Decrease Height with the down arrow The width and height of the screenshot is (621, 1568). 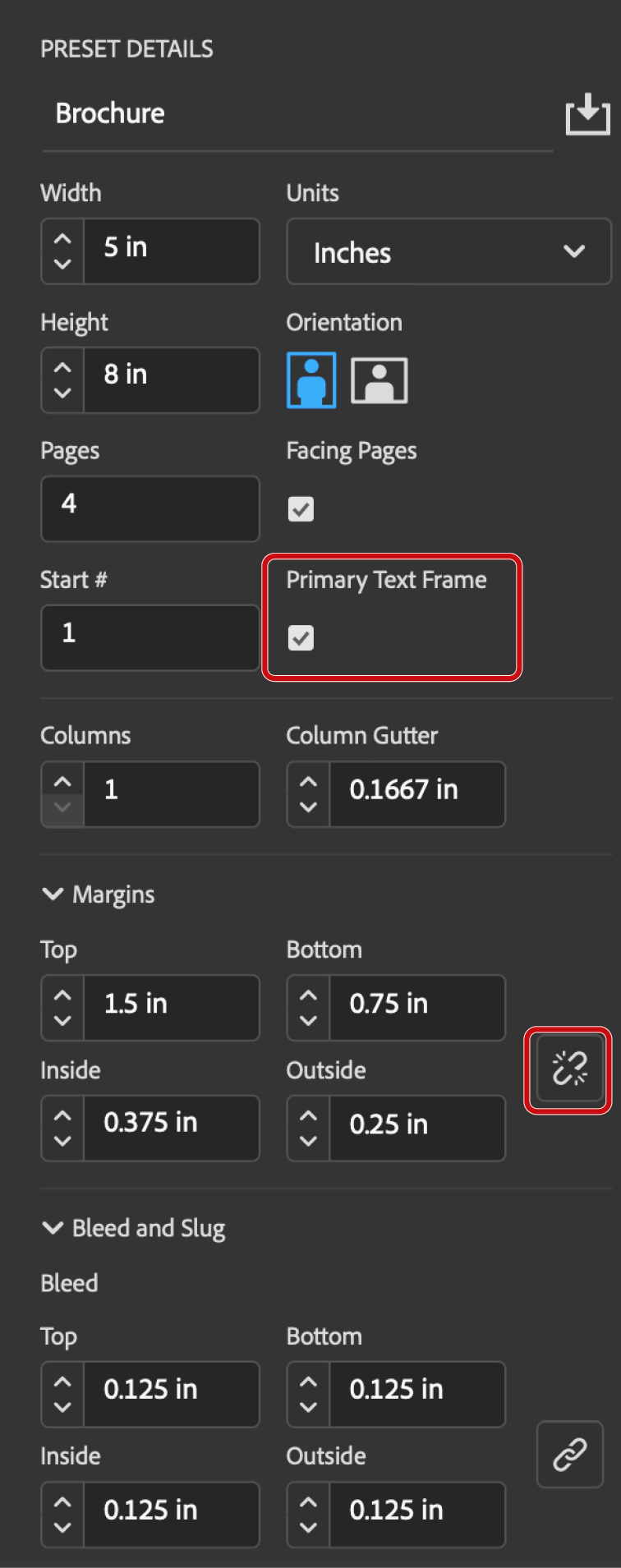[62, 393]
